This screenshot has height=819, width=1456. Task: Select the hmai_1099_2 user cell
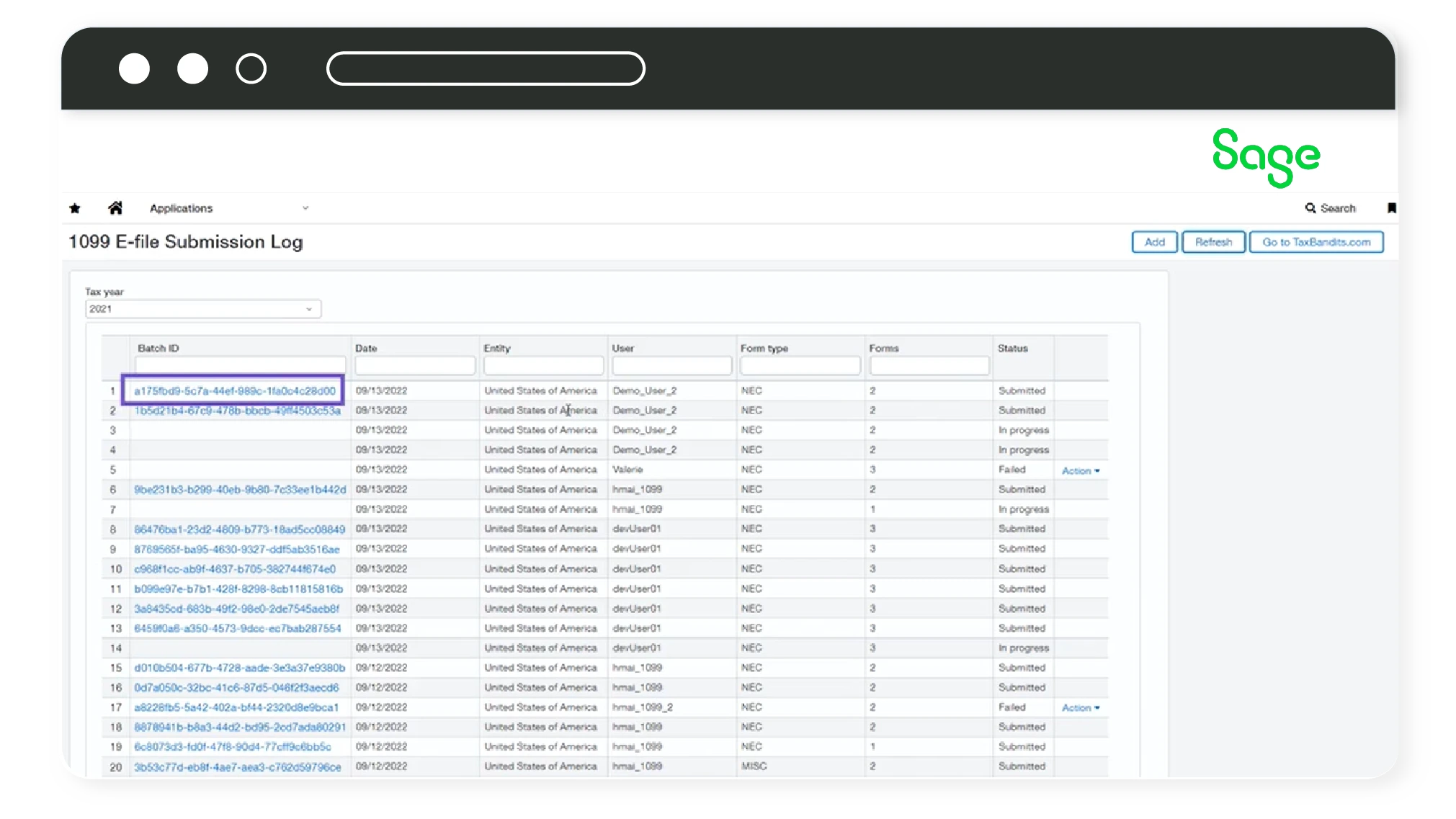click(x=643, y=707)
